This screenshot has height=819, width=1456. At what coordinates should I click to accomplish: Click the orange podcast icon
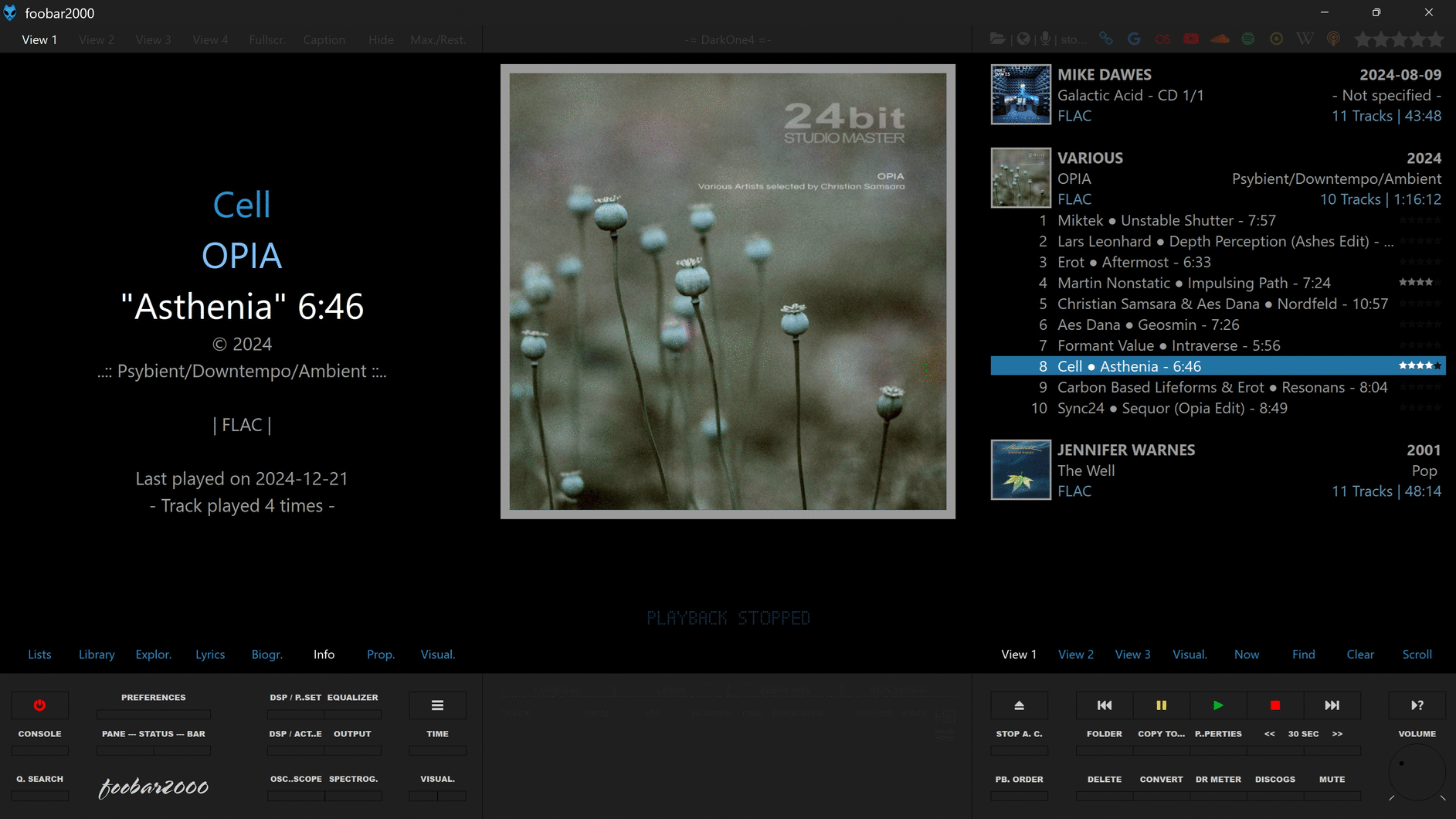pos(1333,39)
